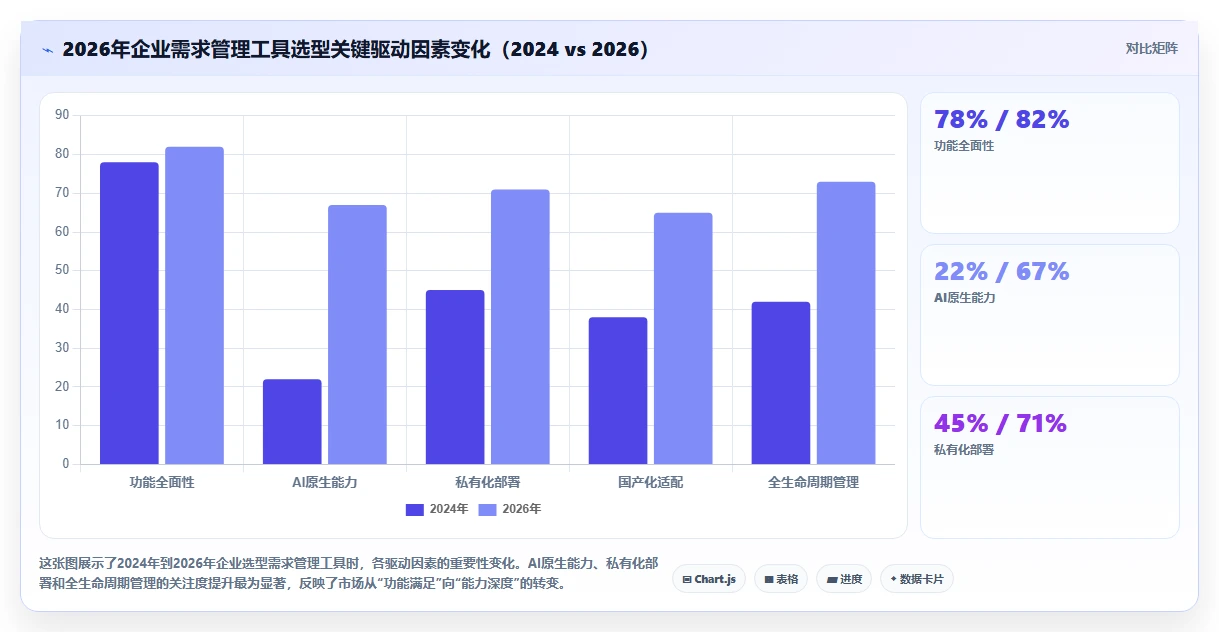Click the 2024 bar for AI原生能力
The height and width of the screenshot is (632, 1219).
point(292,421)
